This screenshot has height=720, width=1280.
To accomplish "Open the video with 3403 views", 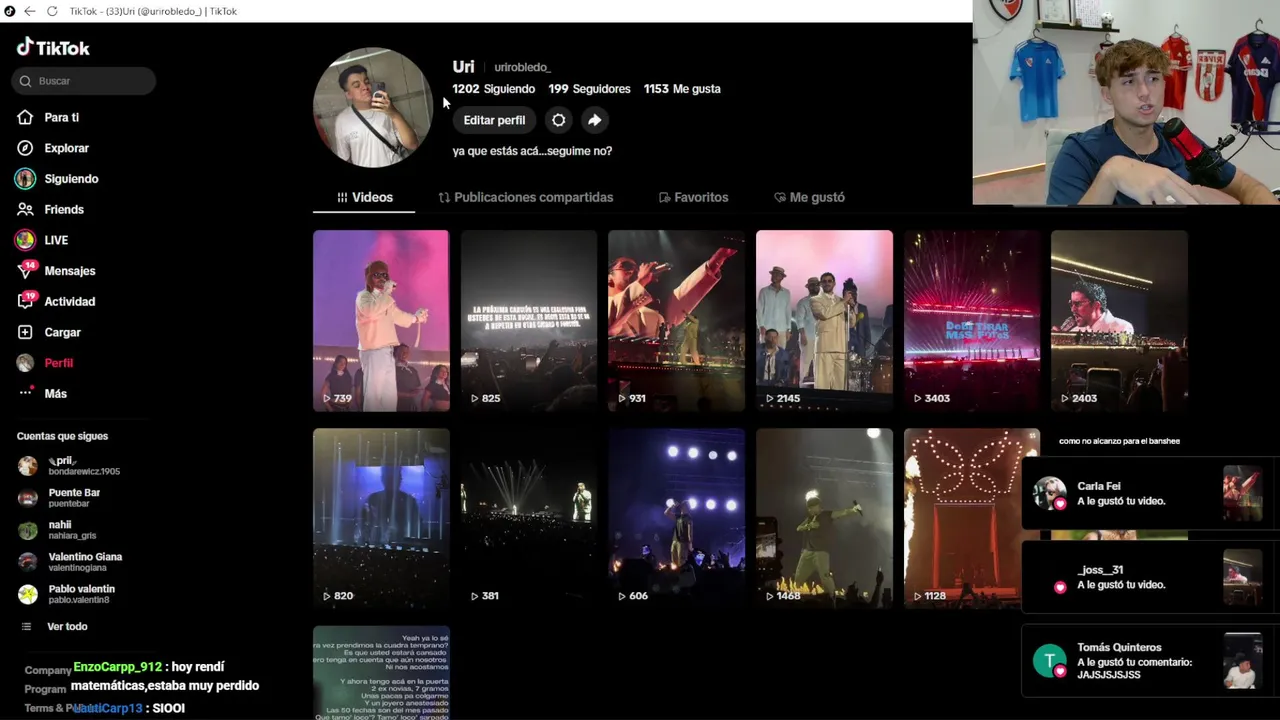I will [972, 320].
